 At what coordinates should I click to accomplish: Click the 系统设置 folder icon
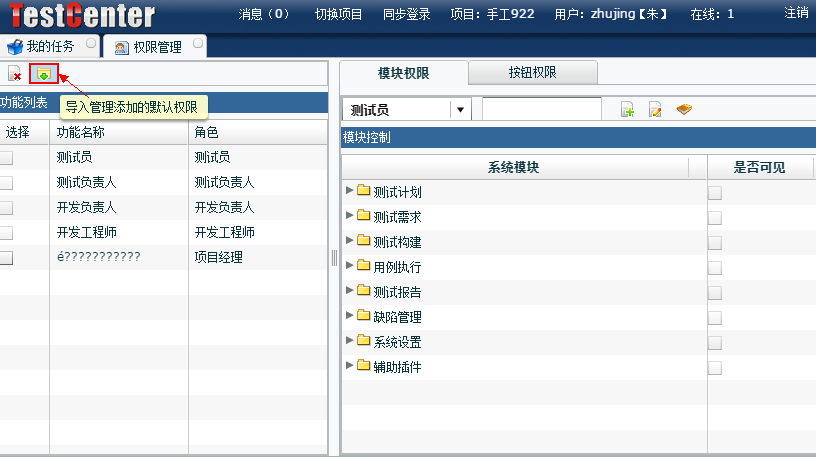click(x=364, y=341)
